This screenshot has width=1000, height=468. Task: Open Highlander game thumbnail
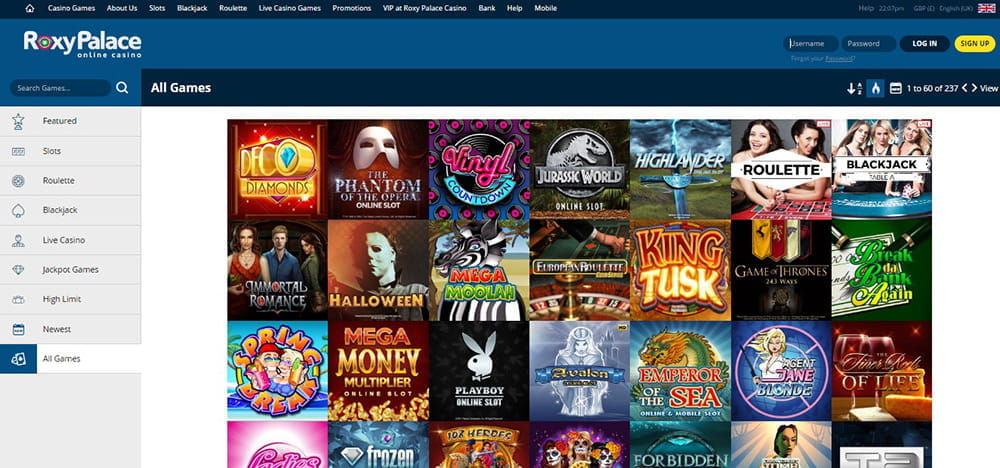click(680, 170)
